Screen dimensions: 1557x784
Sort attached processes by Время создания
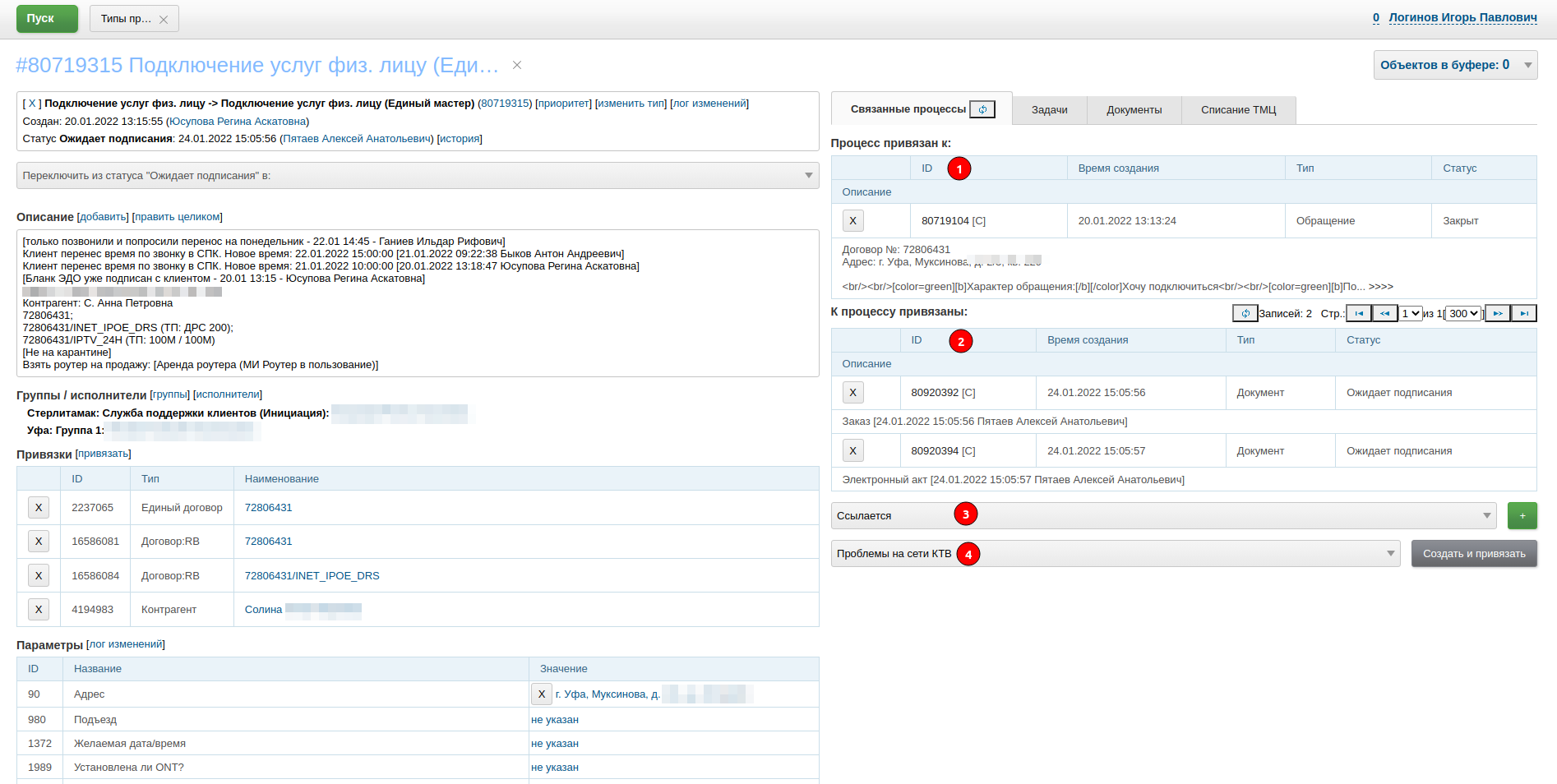(x=1087, y=339)
